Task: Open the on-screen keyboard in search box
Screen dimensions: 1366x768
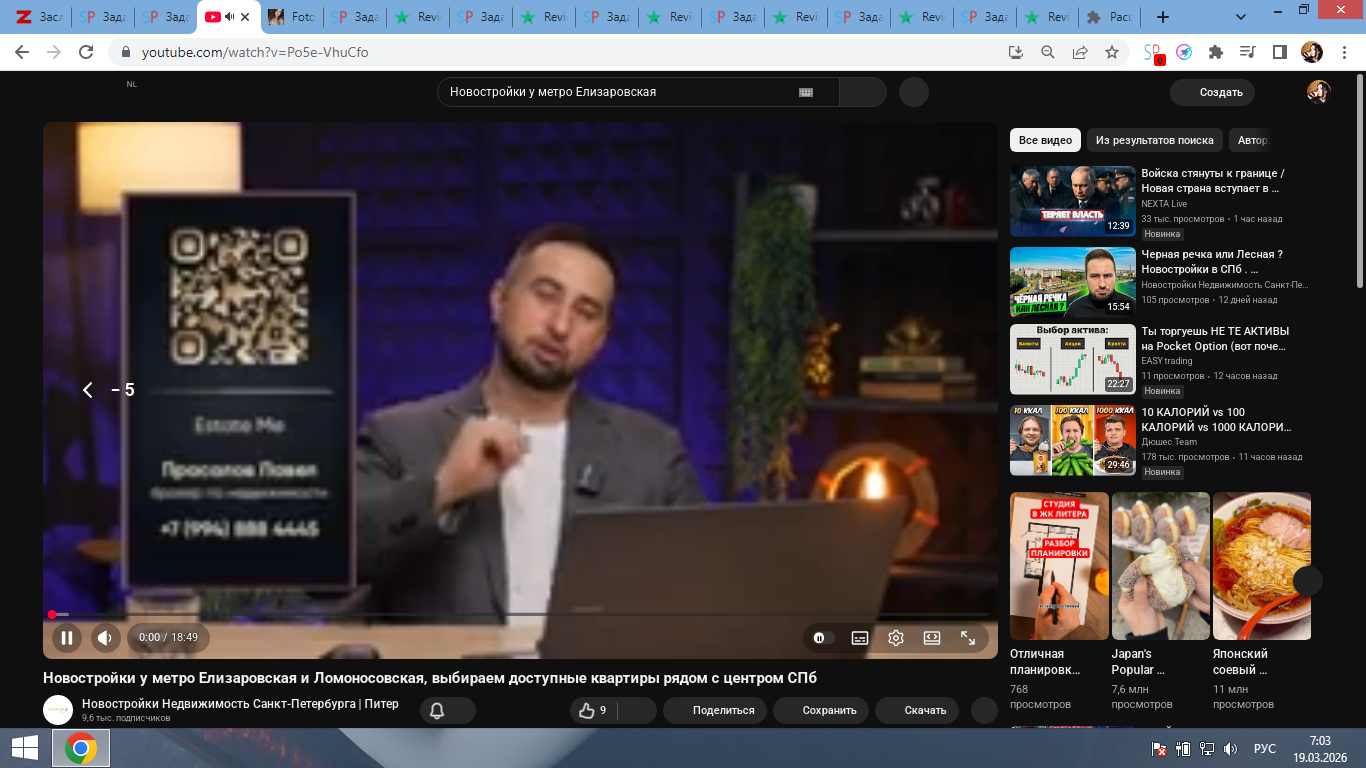Action: [x=806, y=92]
